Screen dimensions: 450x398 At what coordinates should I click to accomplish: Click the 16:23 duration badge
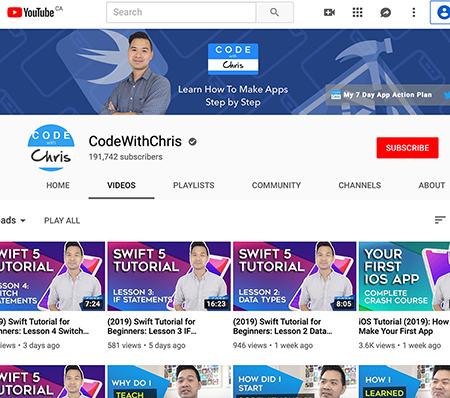coord(216,304)
